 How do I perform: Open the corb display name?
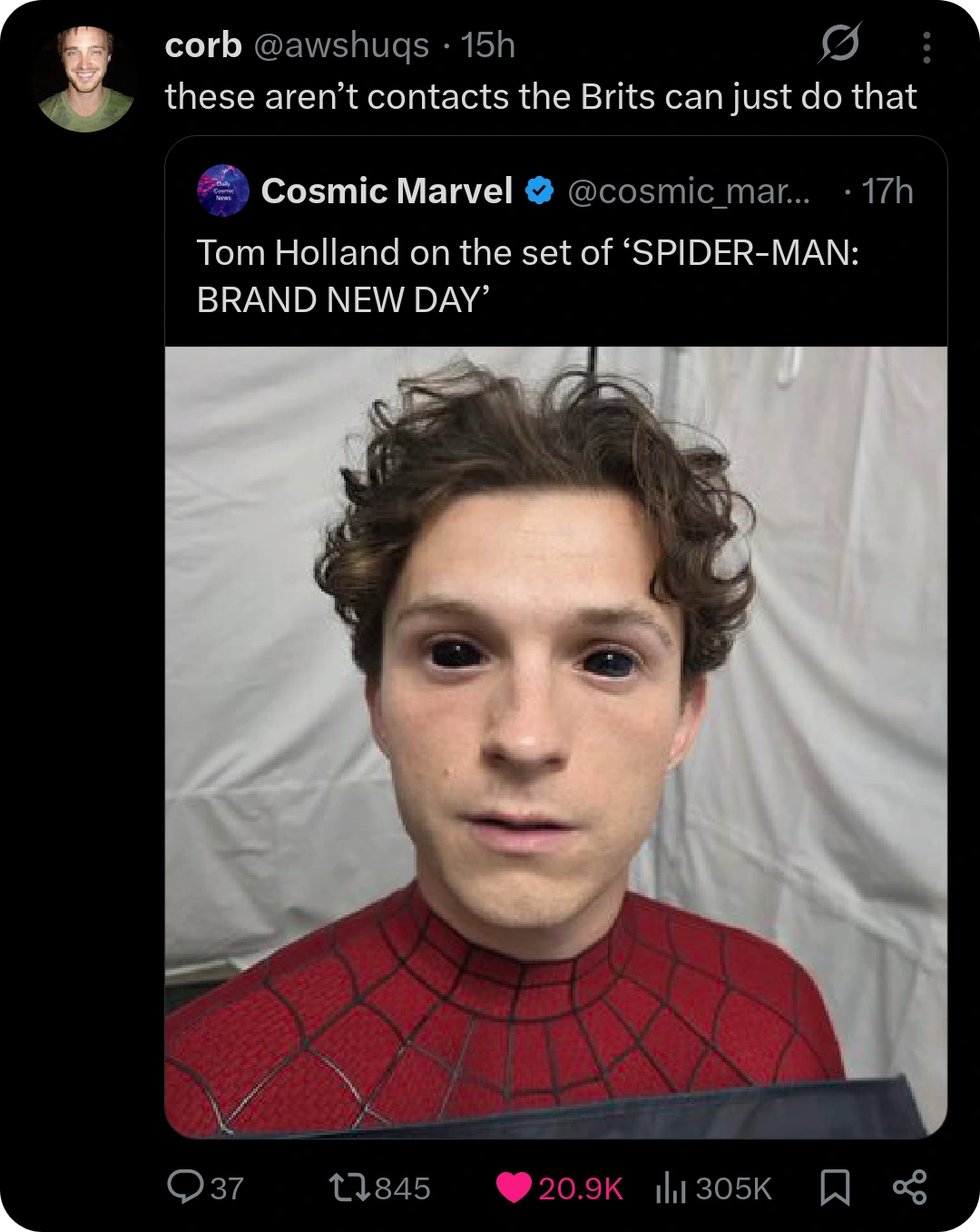point(203,45)
